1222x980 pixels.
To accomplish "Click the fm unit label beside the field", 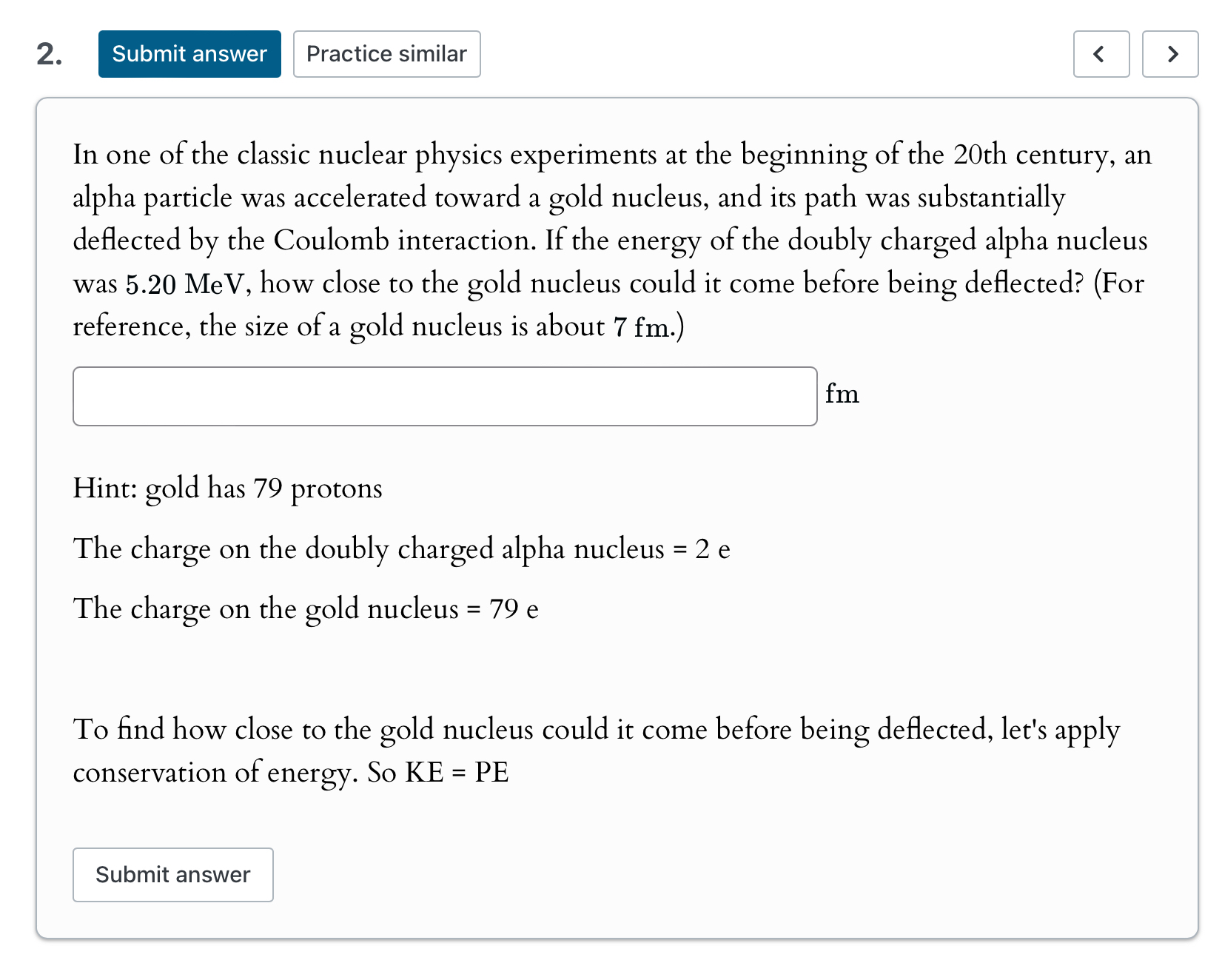I will click(842, 394).
